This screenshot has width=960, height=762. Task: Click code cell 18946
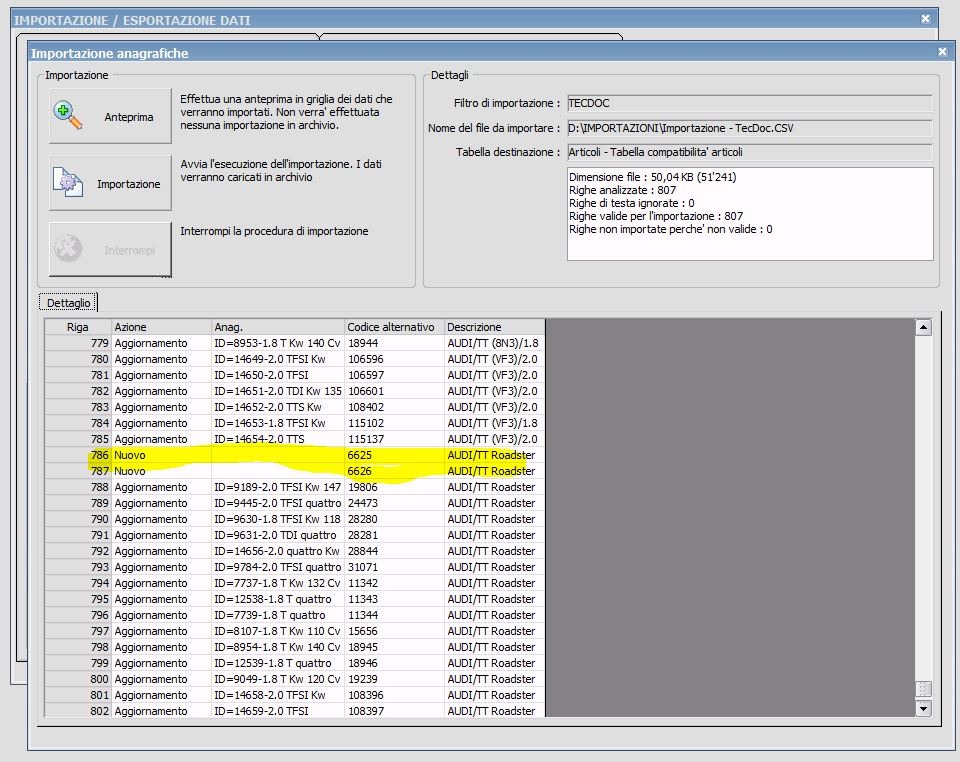[x=394, y=663]
